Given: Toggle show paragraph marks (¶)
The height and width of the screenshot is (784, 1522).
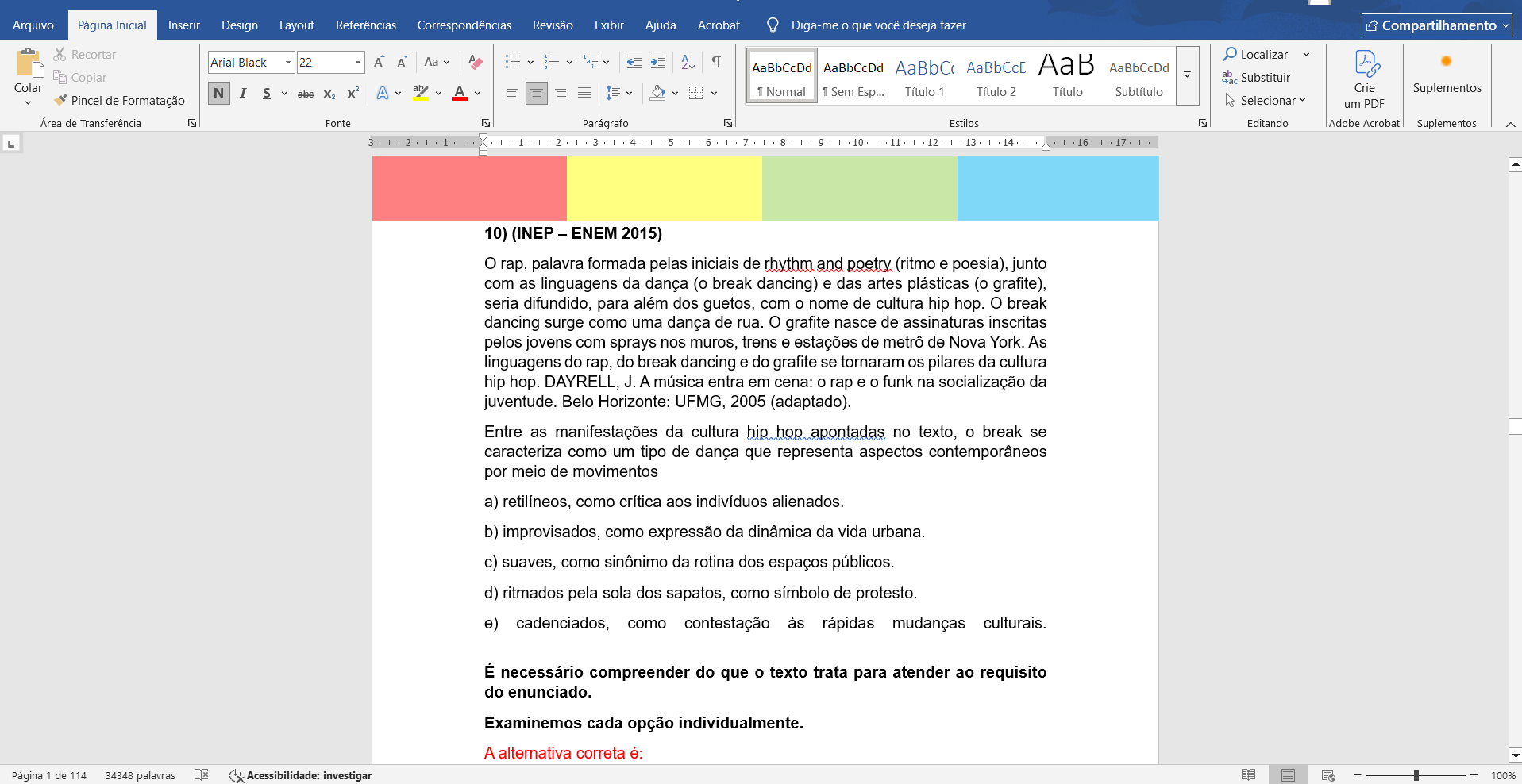Looking at the screenshot, I should [x=716, y=62].
